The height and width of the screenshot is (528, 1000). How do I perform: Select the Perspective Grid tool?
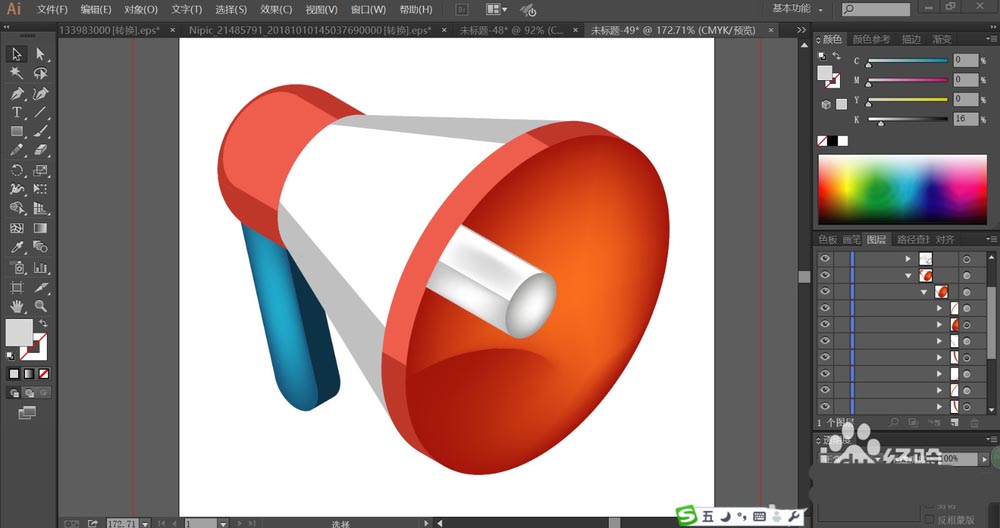click(40, 209)
